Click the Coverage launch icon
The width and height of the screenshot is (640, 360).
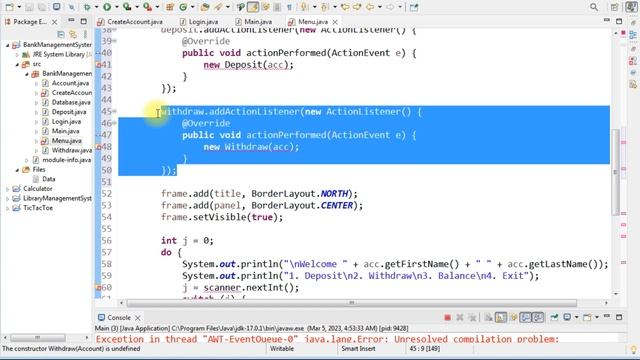pos(127,7)
